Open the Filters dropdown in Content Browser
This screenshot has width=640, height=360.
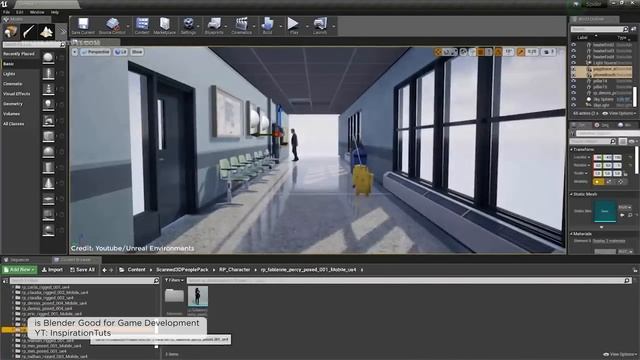coord(174,280)
